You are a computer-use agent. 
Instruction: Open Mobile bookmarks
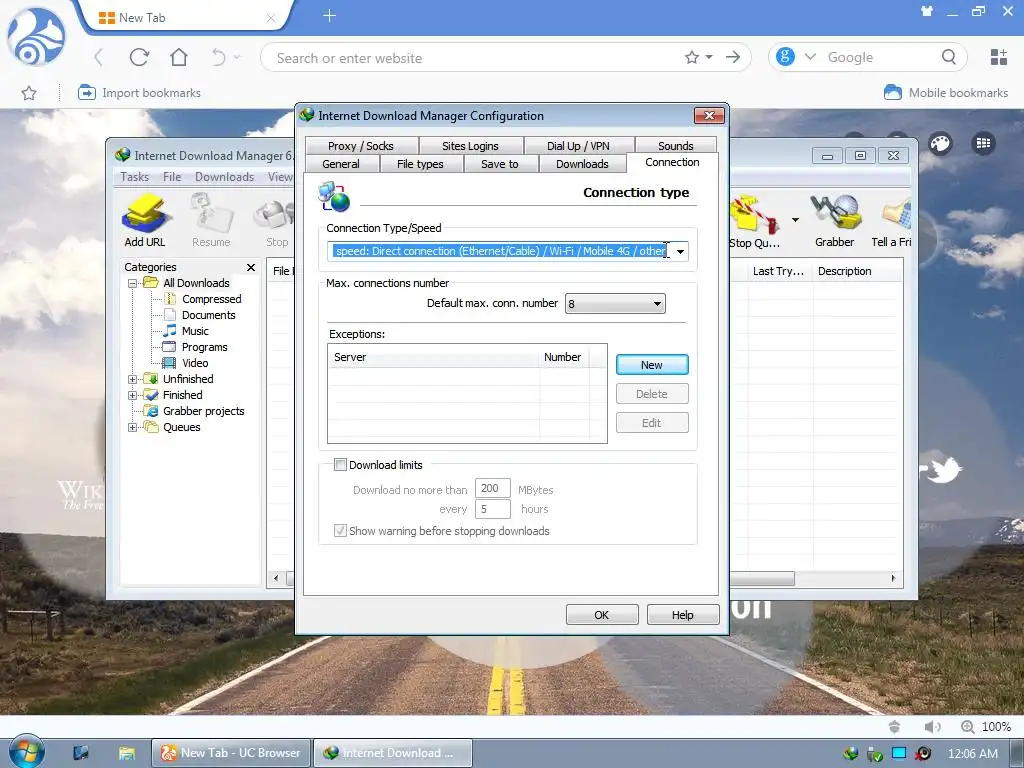(946, 93)
